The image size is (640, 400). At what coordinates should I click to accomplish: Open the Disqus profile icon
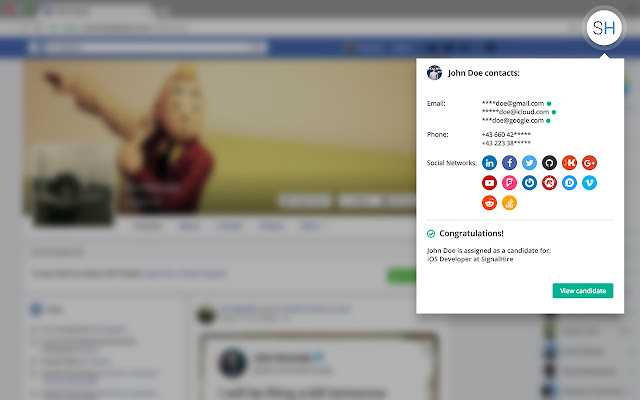pyautogui.click(x=570, y=183)
